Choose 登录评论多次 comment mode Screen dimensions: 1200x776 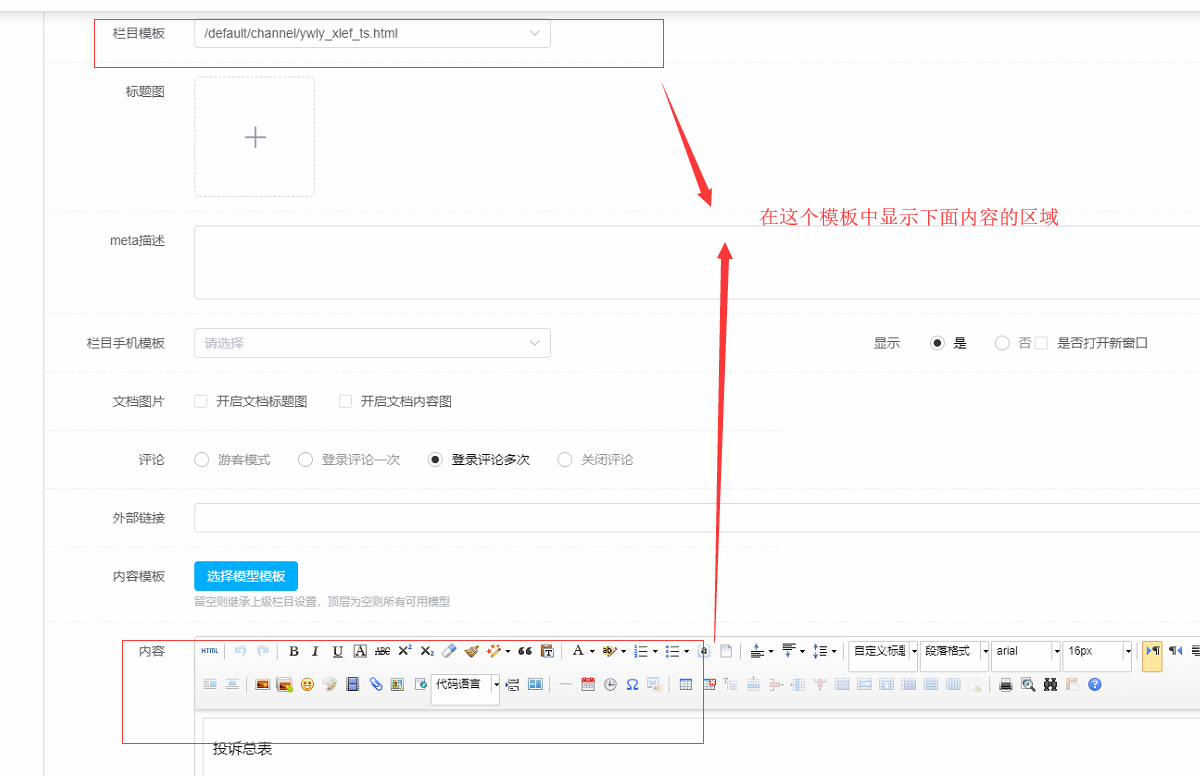(x=435, y=460)
